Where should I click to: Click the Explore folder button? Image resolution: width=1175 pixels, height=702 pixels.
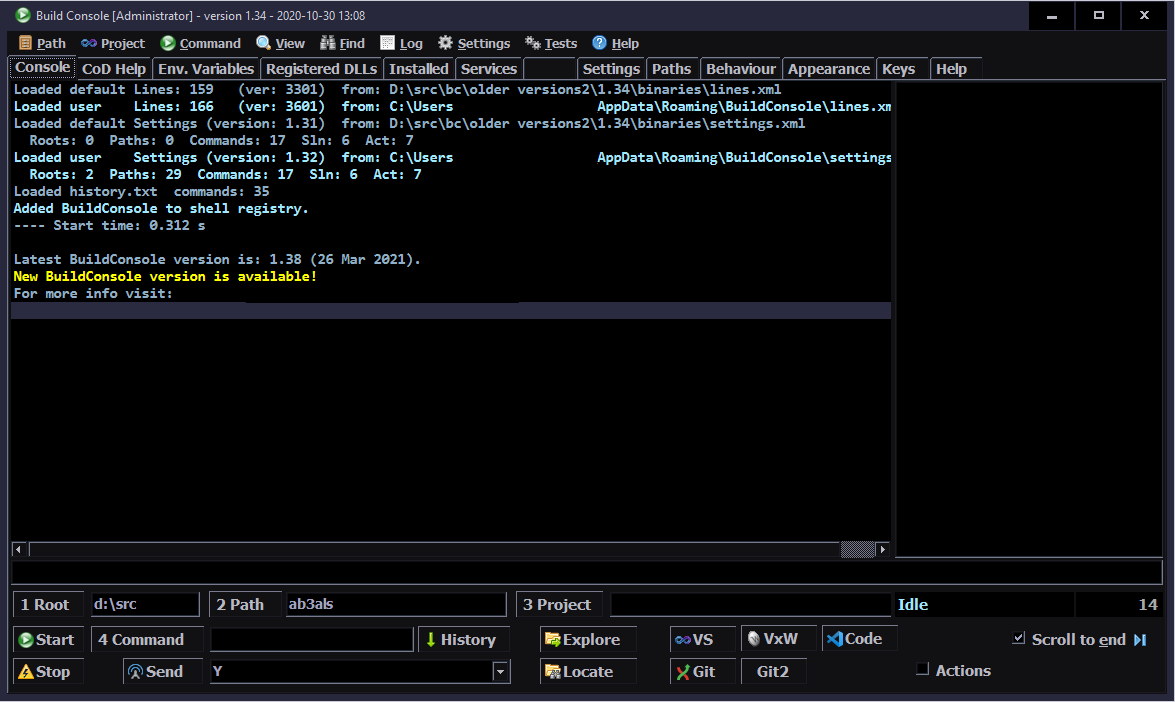point(588,640)
